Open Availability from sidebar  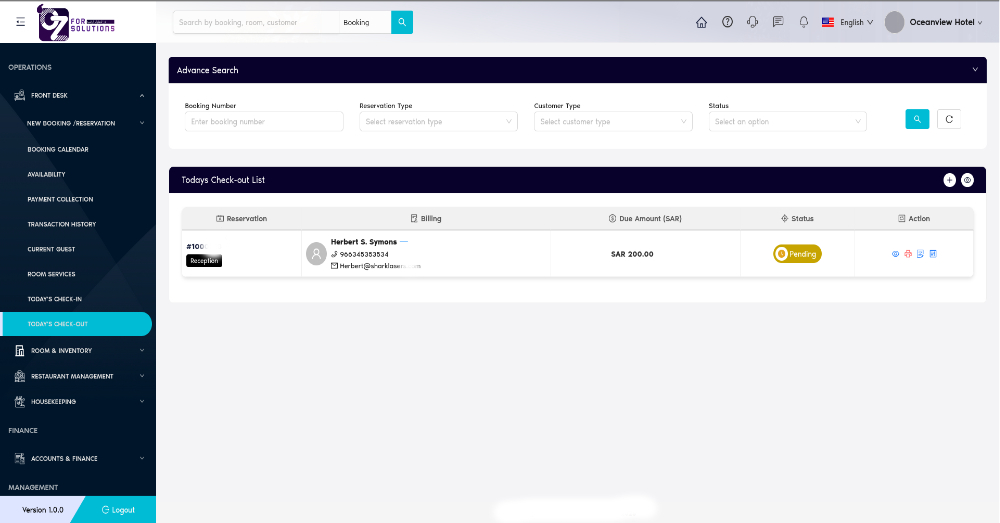47,174
